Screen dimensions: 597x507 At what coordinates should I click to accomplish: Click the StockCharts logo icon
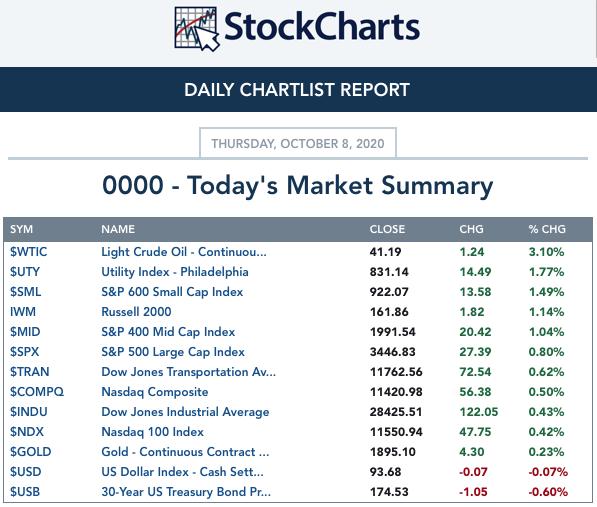tap(197, 29)
